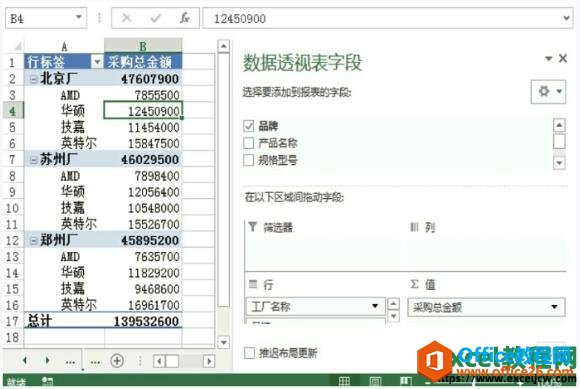Close the 数据透视表字段 pane
580x389 pixels.
pos(563,58)
